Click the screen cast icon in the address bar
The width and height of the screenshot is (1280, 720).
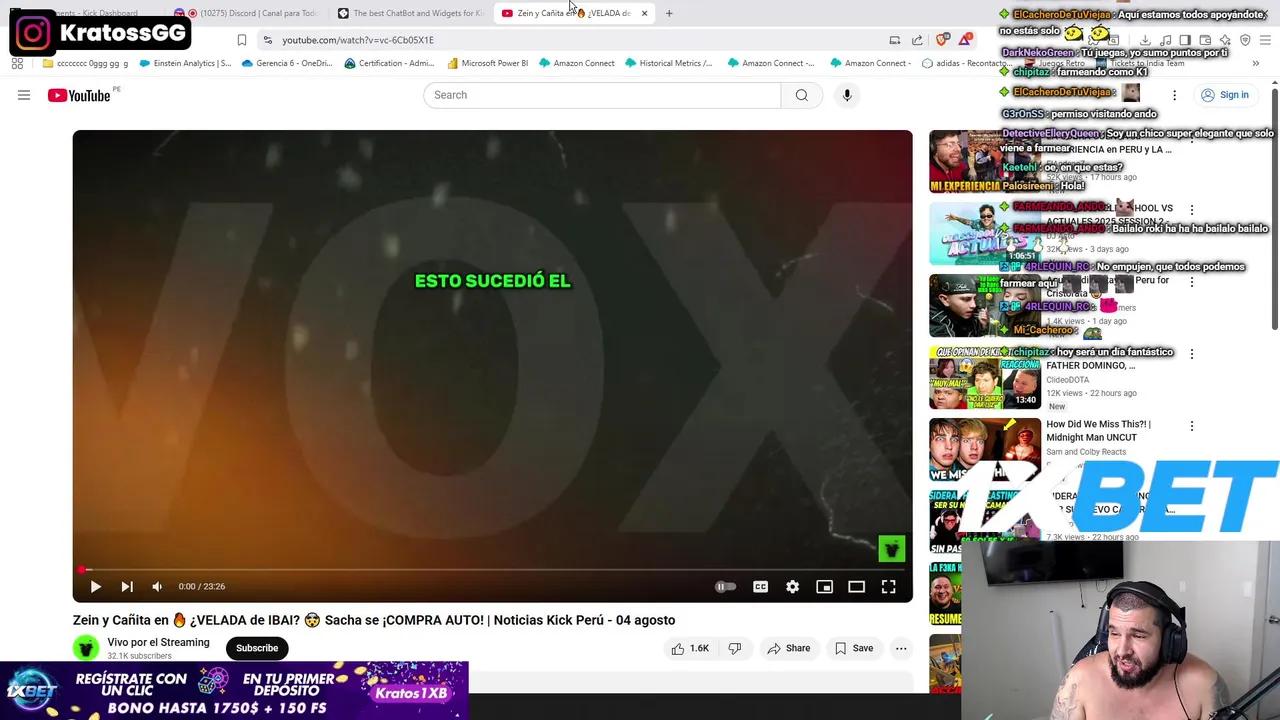[x=894, y=40]
